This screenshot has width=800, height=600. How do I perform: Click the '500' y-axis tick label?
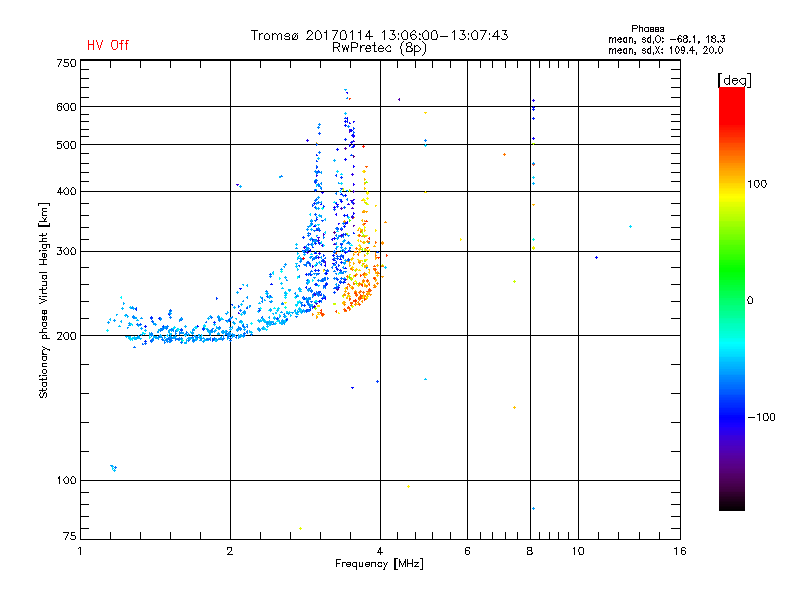click(x=67, y=145)
